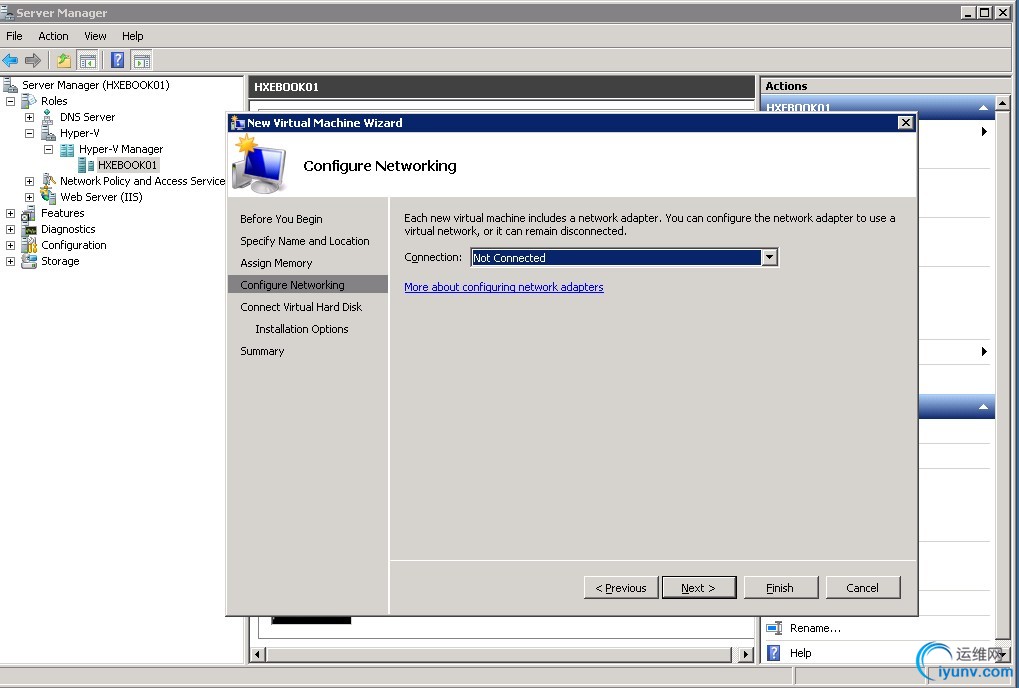The image size is (1019, 688).
Task: Click right arrow of horizontal scrollbar
Action: pos(746,654)
